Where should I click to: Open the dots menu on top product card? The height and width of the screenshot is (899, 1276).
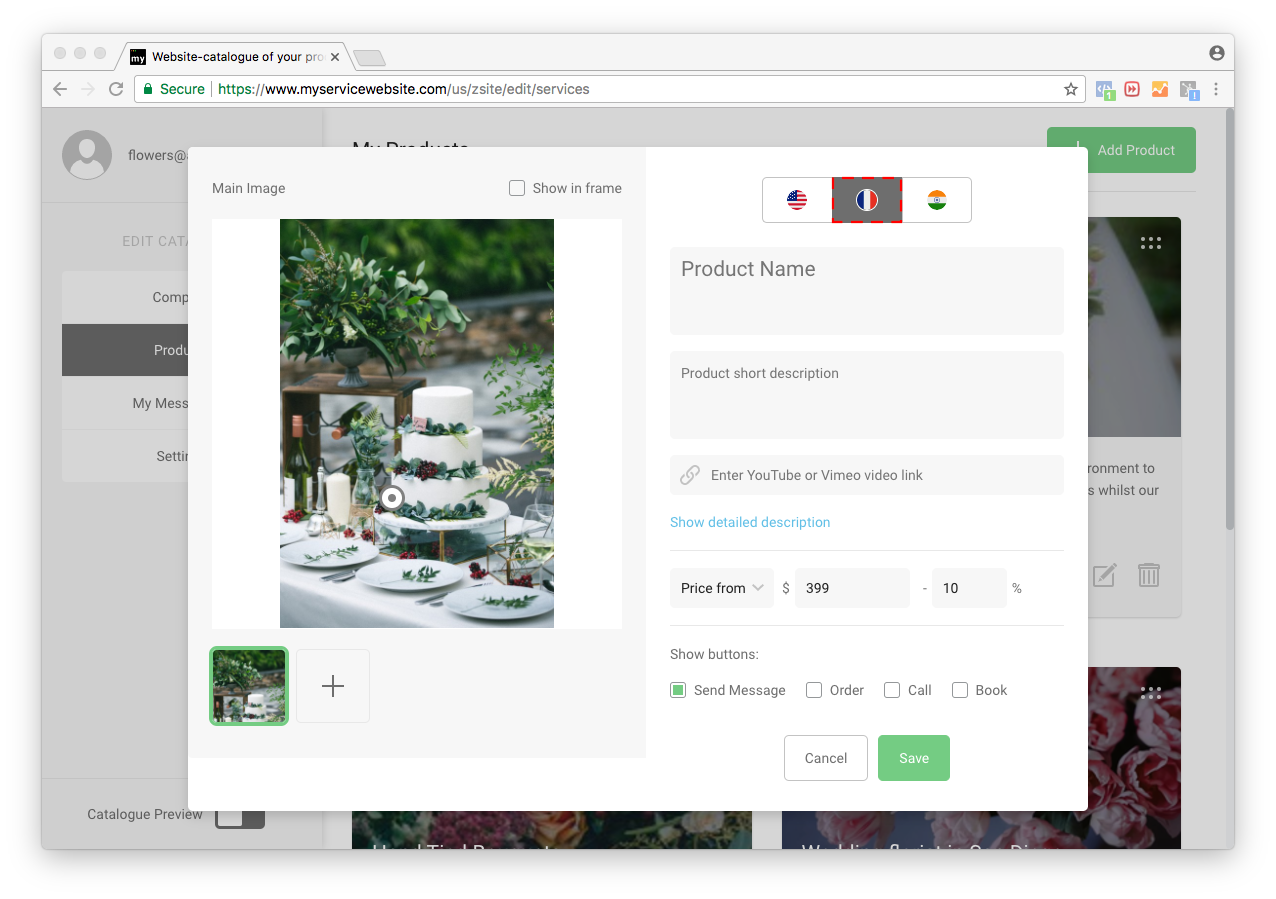point(1151,242)
